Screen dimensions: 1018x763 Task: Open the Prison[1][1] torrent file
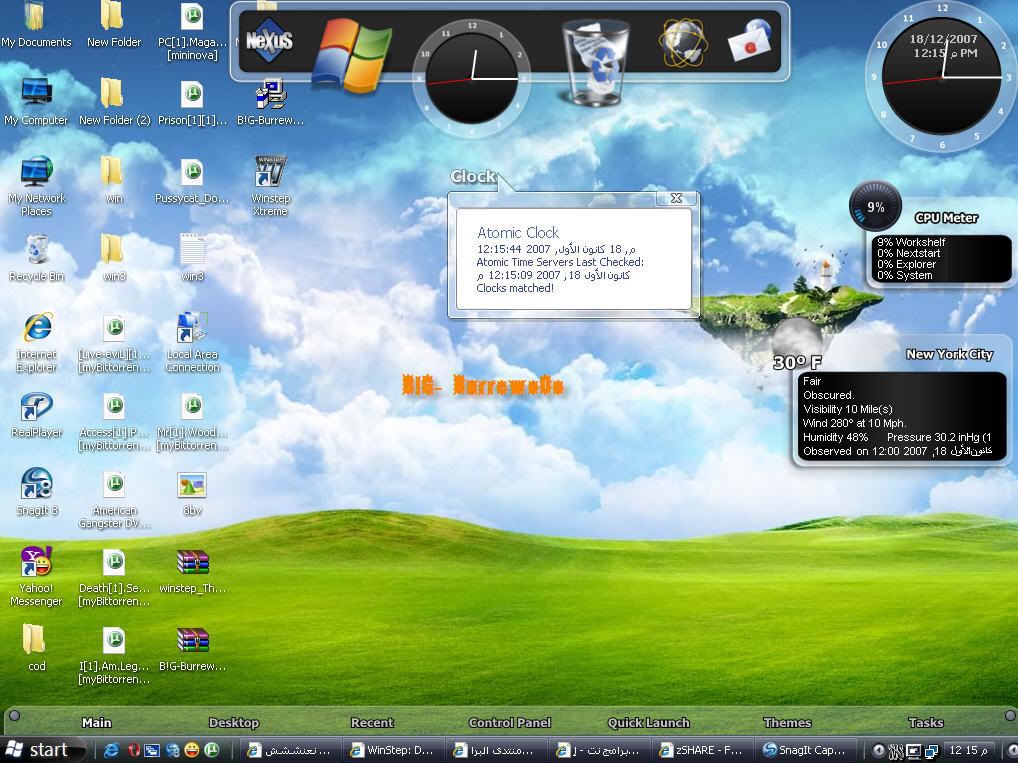192,102
